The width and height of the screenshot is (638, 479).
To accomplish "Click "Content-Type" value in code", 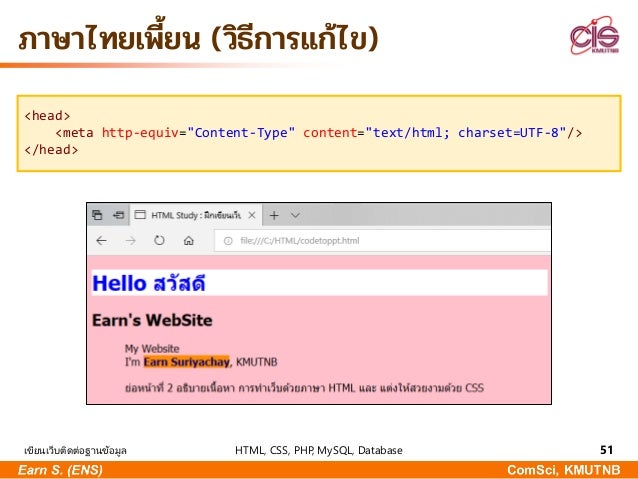I will 241,133.
